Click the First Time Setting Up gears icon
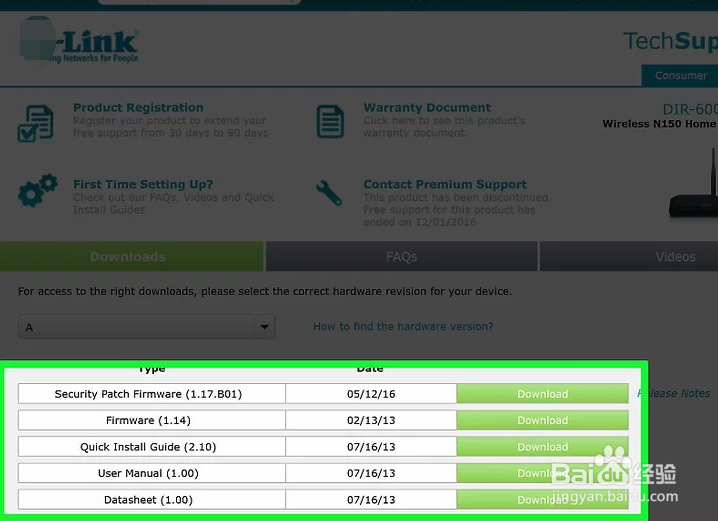Image resolution: width=718 pixels, height=521 pixels. (38, 190)
